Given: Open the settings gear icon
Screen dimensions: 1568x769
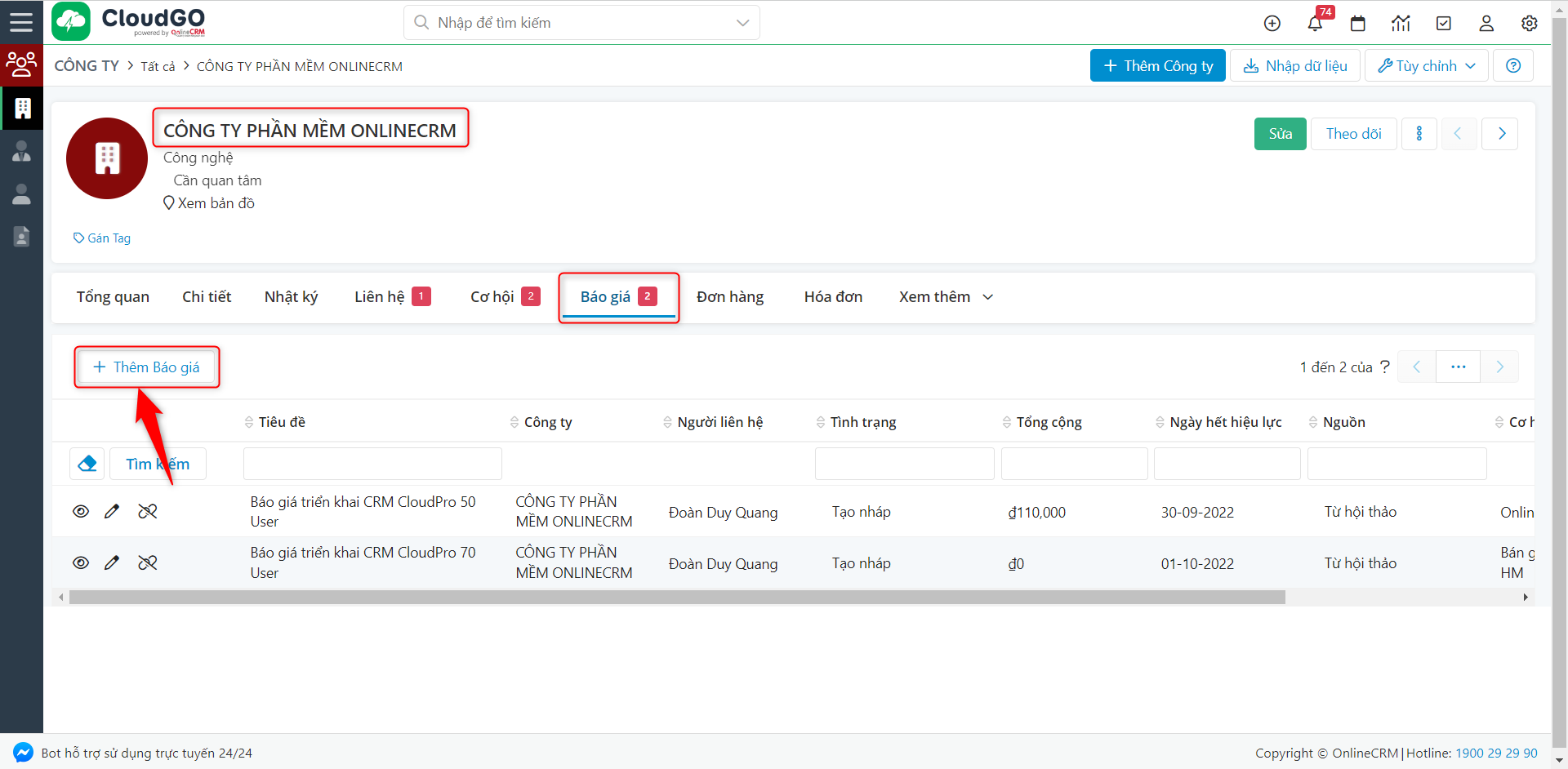Looking at the screenshot, I should tap(1530, 24).
